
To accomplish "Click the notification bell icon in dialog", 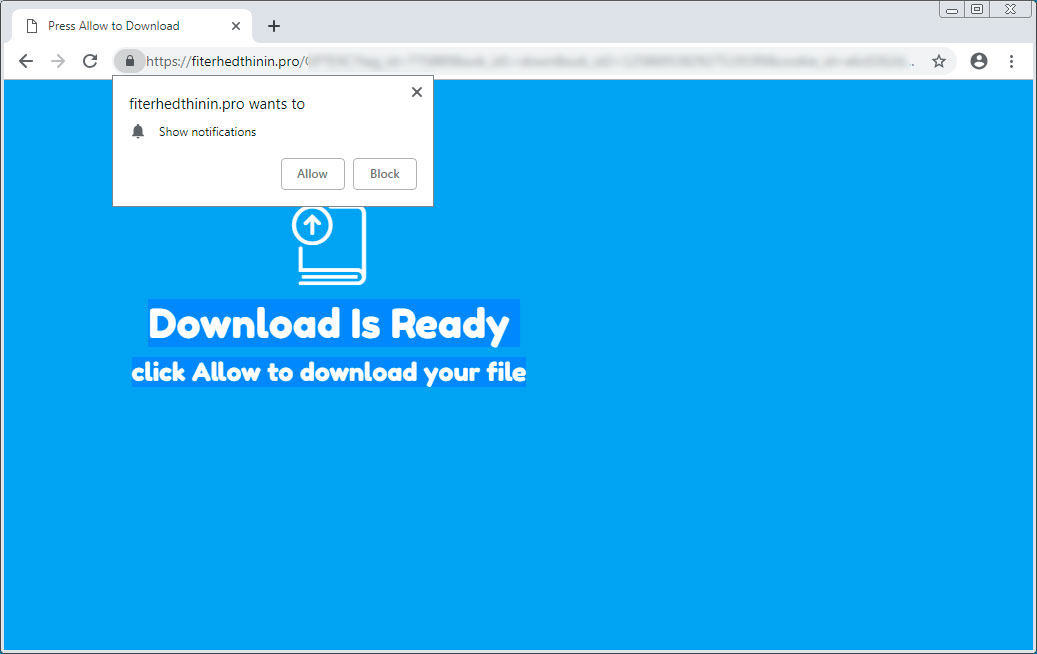I will 138,131.
